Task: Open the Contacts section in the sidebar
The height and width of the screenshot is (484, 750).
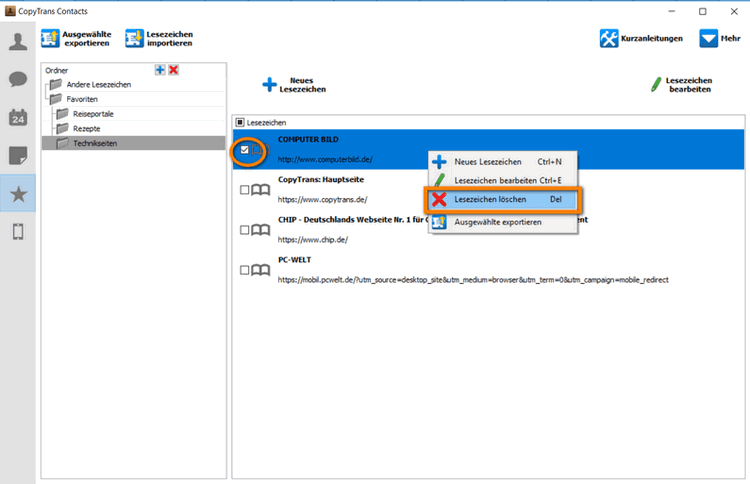Action: (x=18, y=42)
